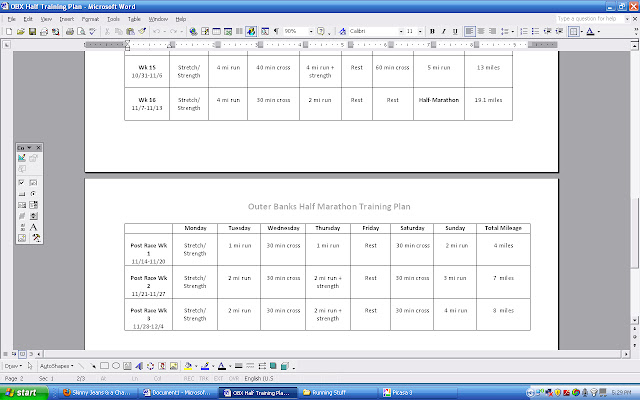Click the vertical scrollbar down arrow
The width and height of the screenshot is (640, 400).
(x=635, y=320)
